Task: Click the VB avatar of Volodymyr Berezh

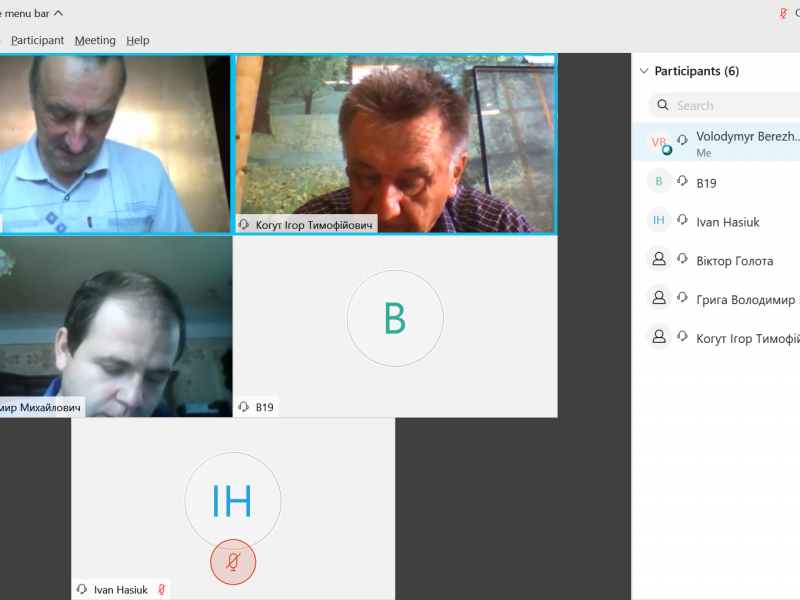Action: click(658, 142)
